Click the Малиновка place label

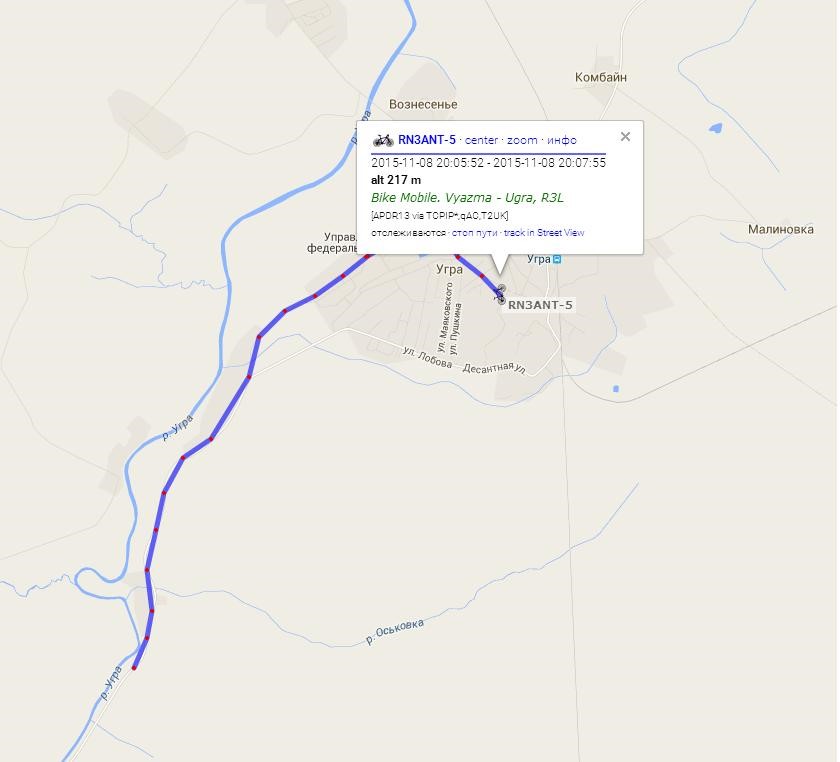coord(781,229)
